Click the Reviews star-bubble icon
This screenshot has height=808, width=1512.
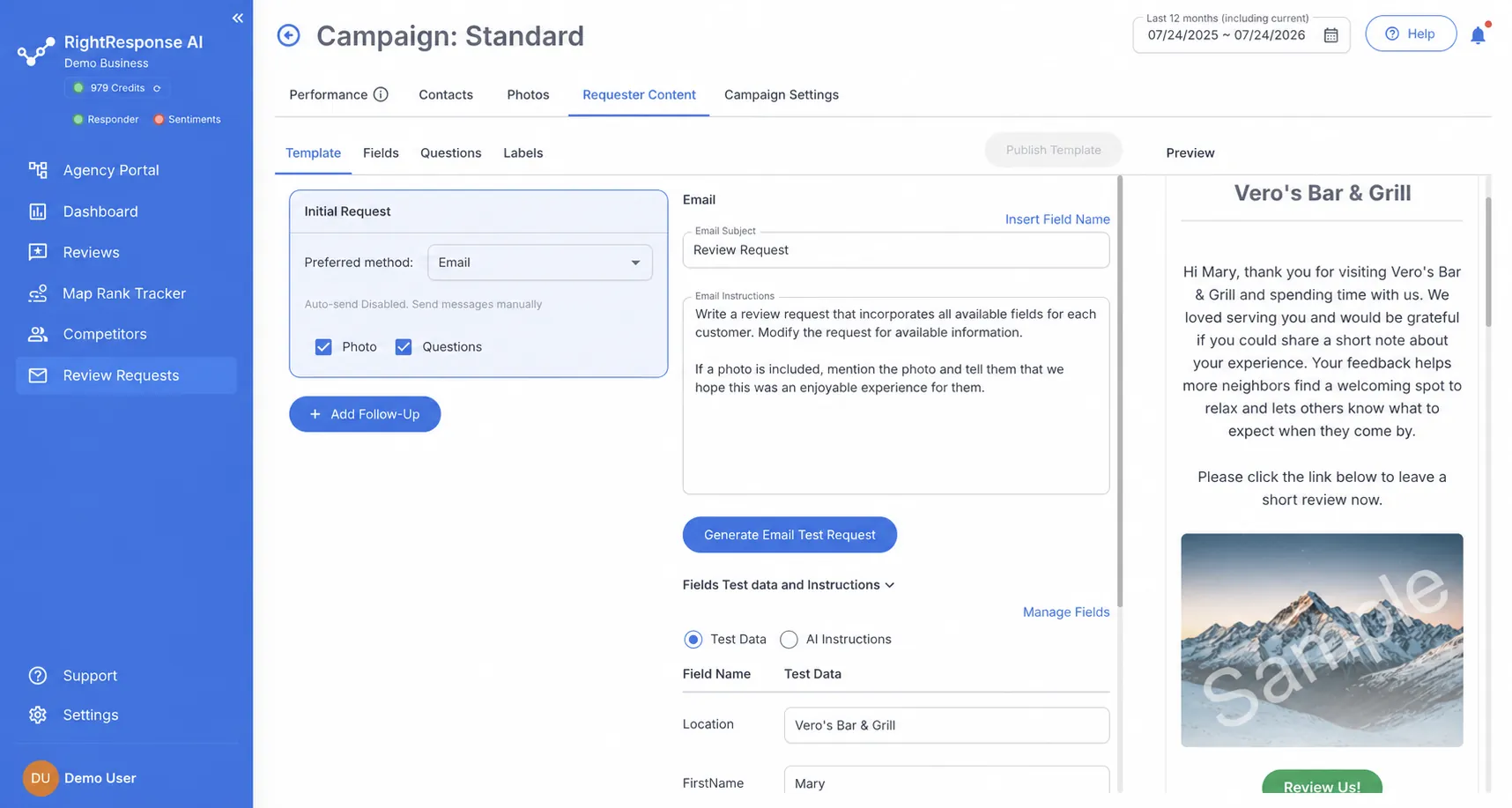point(38,252)
